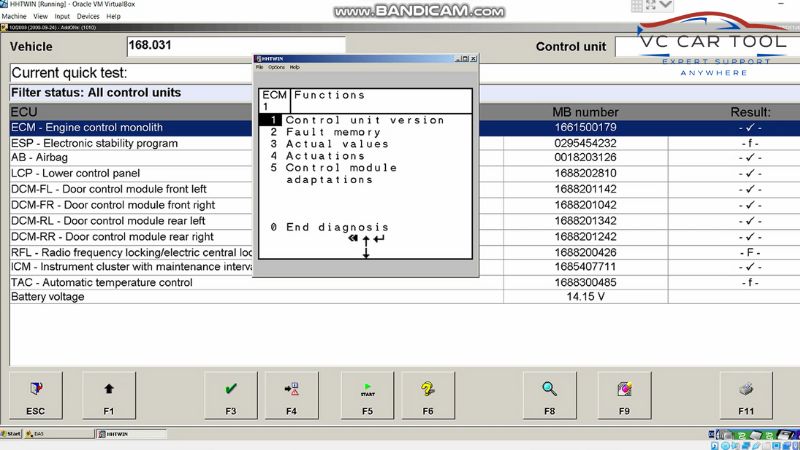Screen dimensions: 800x450
Task: Open Help menu in HHTWIN window
Action: (x=294, y=67)
